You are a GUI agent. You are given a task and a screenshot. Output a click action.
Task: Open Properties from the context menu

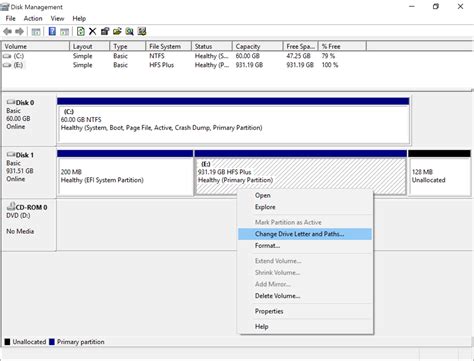[305, 311]
